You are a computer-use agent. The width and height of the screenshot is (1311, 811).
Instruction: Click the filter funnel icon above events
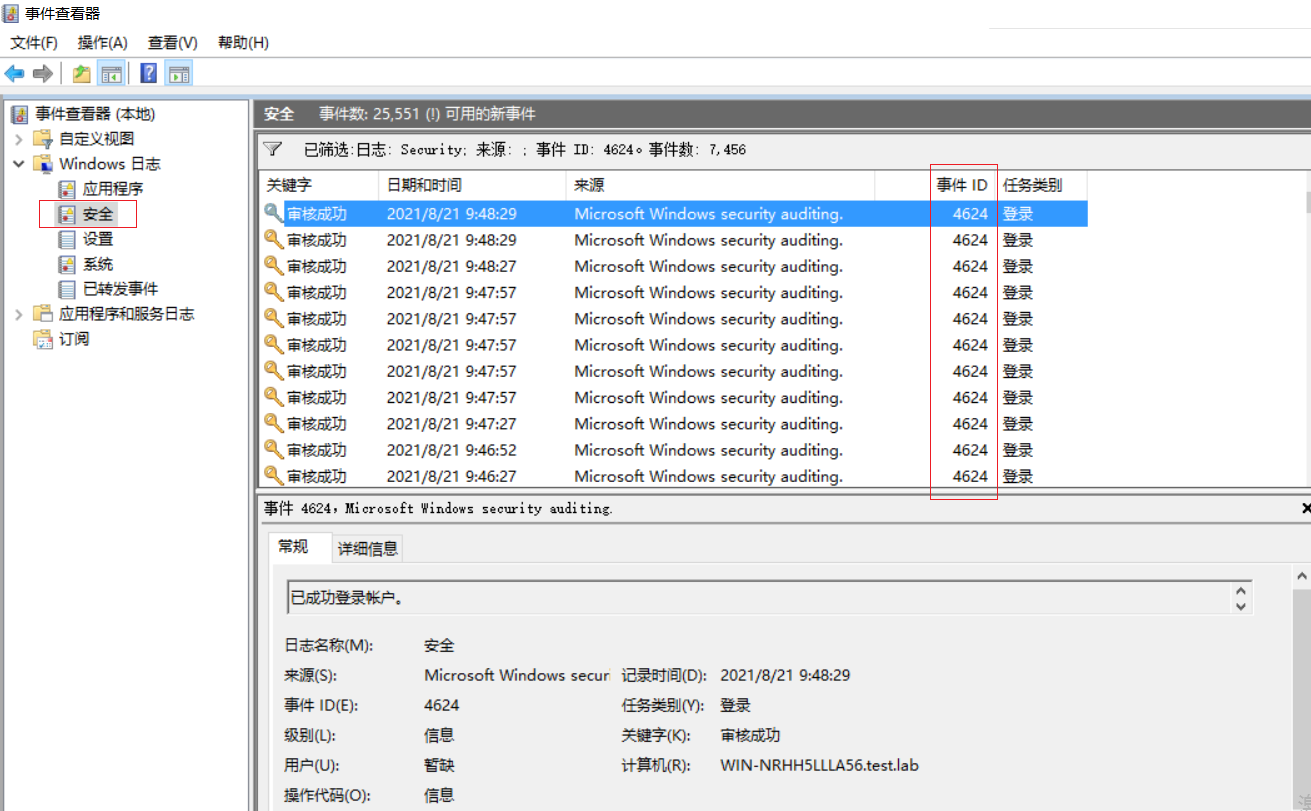tap(272, 148)
